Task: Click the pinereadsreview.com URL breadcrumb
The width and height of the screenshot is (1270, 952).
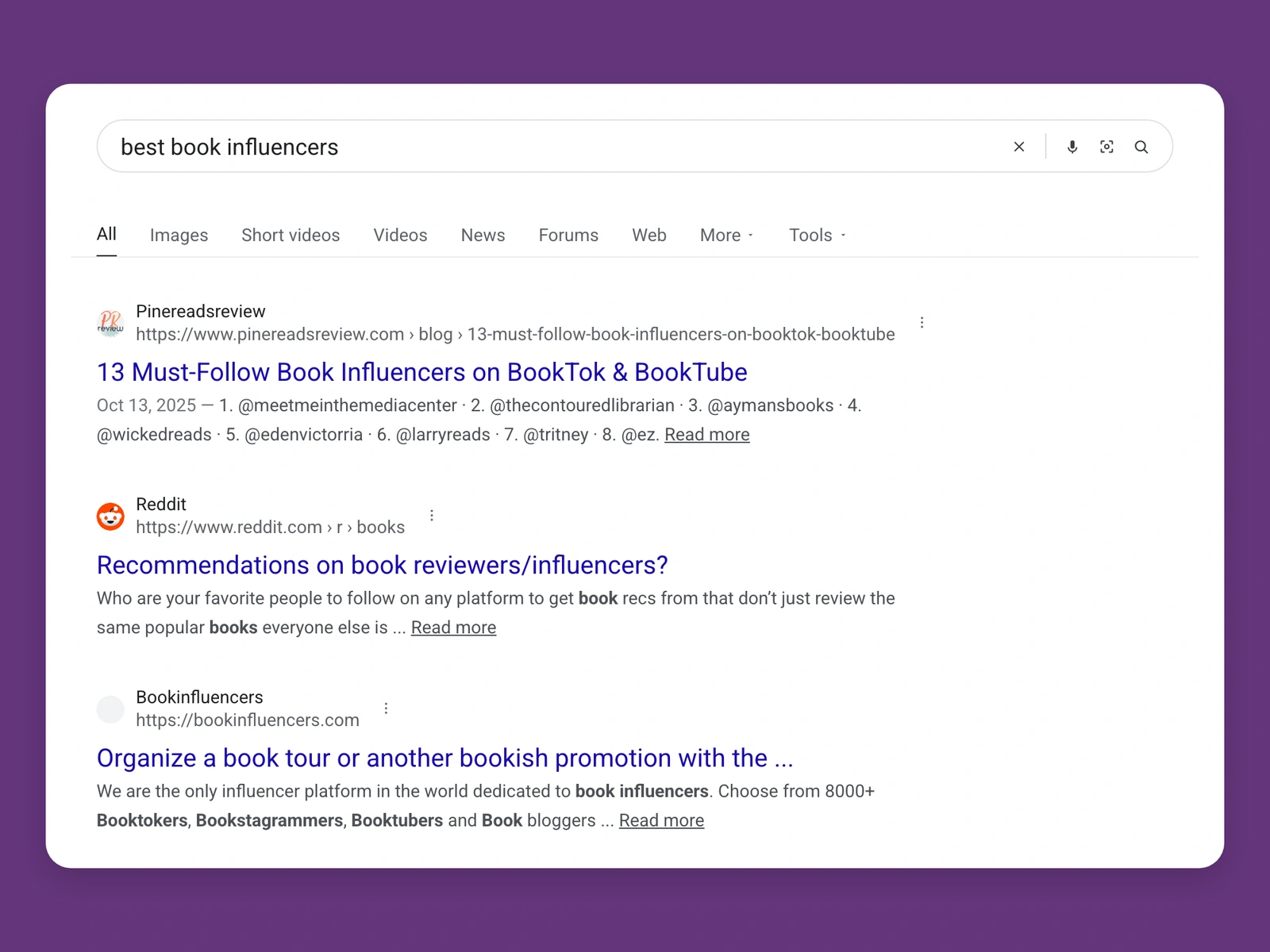Action: pos(515,334)
